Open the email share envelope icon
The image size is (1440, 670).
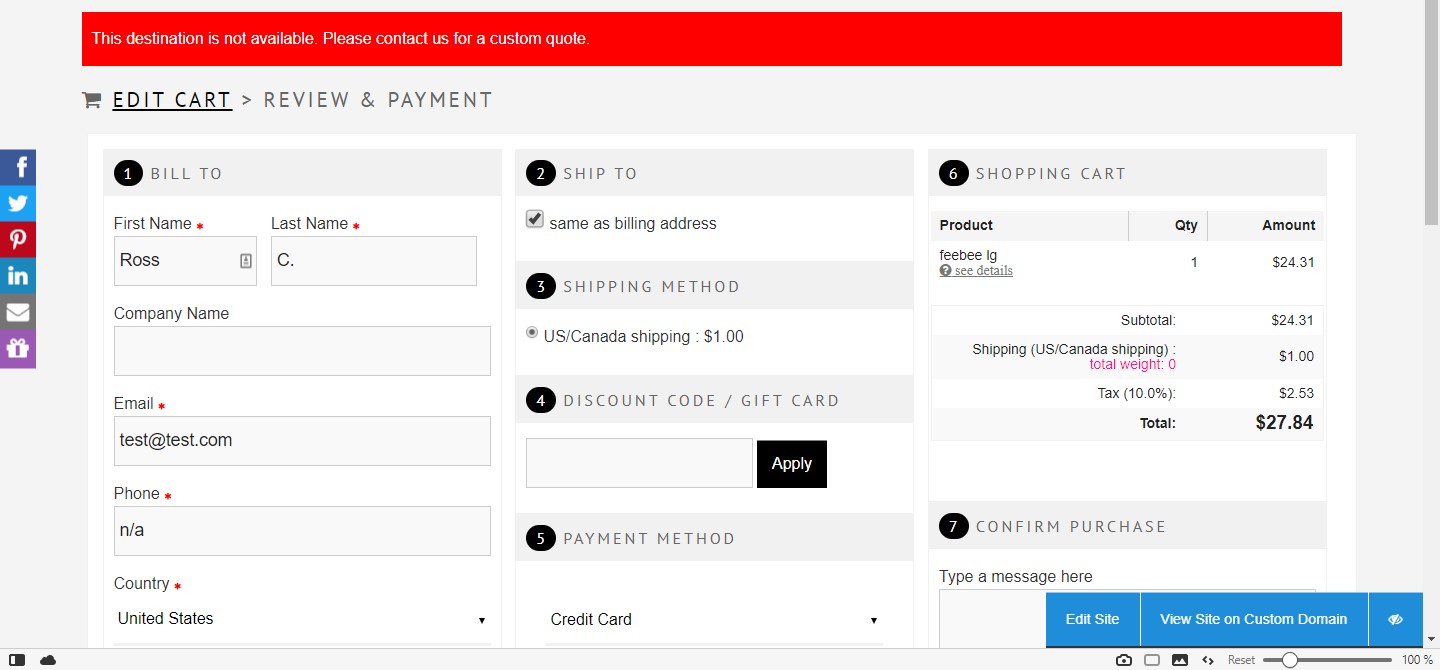[x=18, y=312]
